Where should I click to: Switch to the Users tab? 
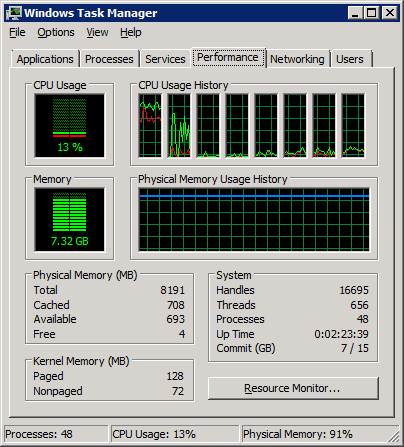(x=350, y=59)
